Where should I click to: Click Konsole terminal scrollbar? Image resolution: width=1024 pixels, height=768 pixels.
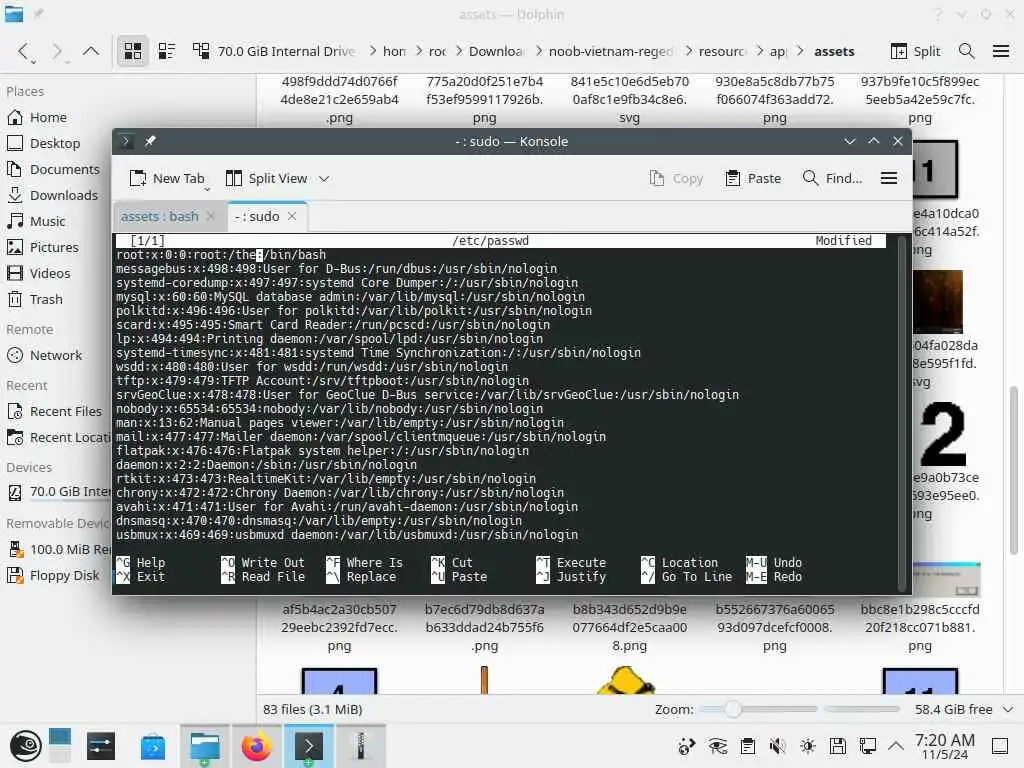point(902,413)
